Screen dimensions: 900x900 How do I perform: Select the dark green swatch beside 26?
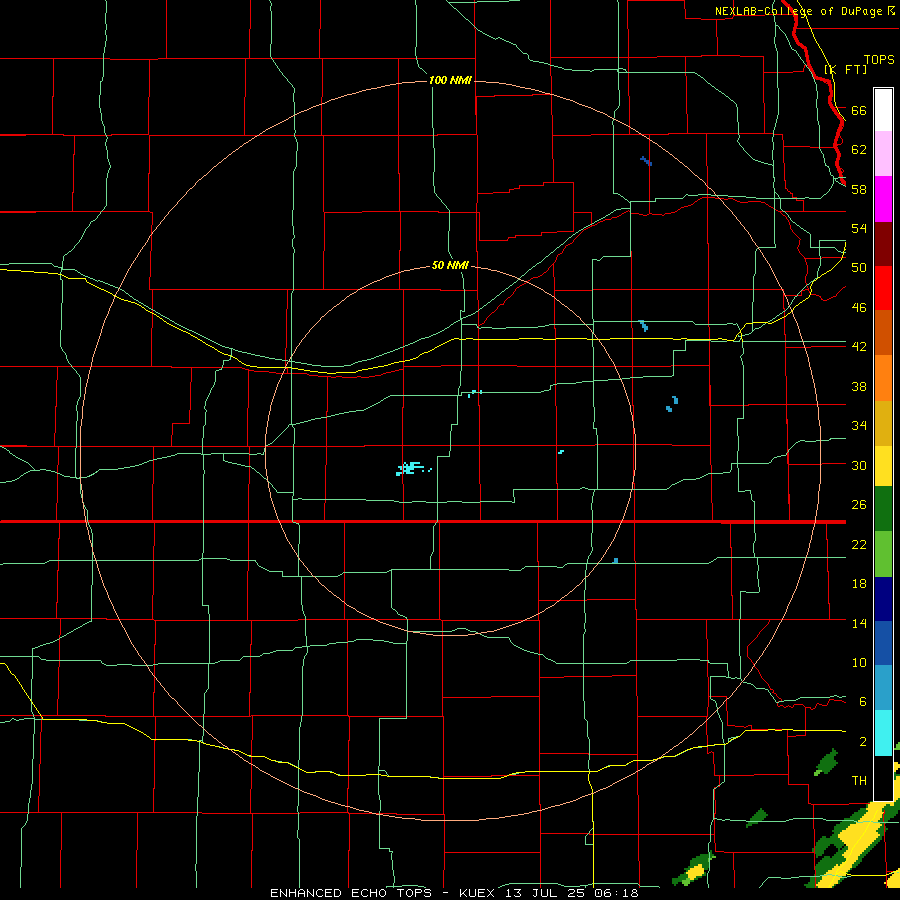click(883, 509)
